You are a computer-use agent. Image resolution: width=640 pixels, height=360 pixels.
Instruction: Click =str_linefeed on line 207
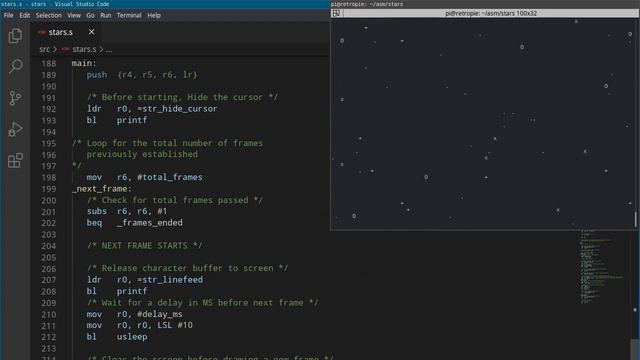[x=170, y=280]
